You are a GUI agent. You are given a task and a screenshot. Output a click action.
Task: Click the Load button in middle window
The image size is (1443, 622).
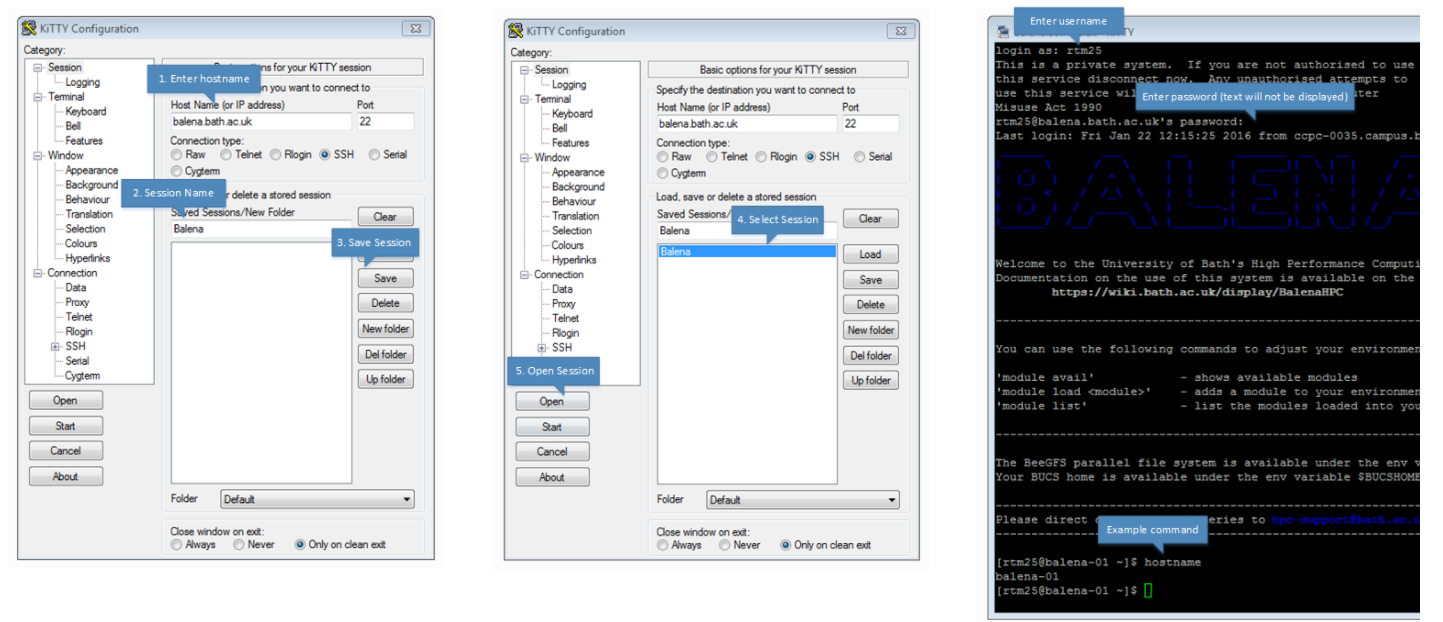871,255
